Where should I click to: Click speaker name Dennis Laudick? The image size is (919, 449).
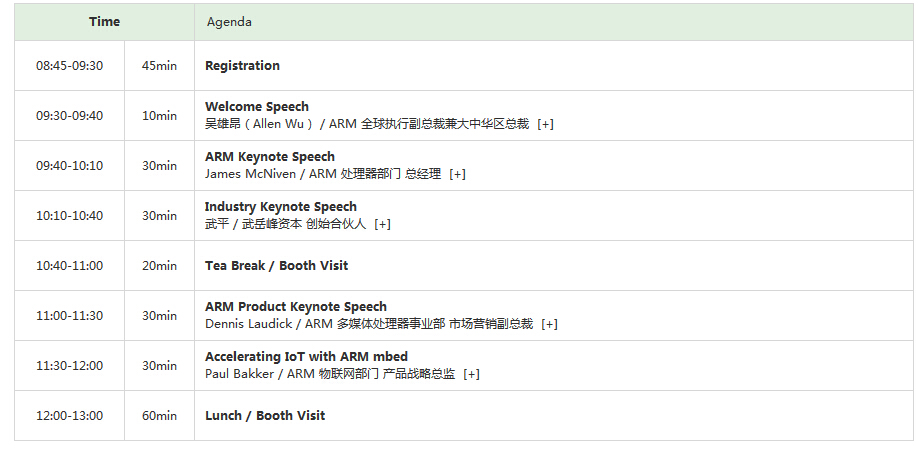[x=249, y=324]
